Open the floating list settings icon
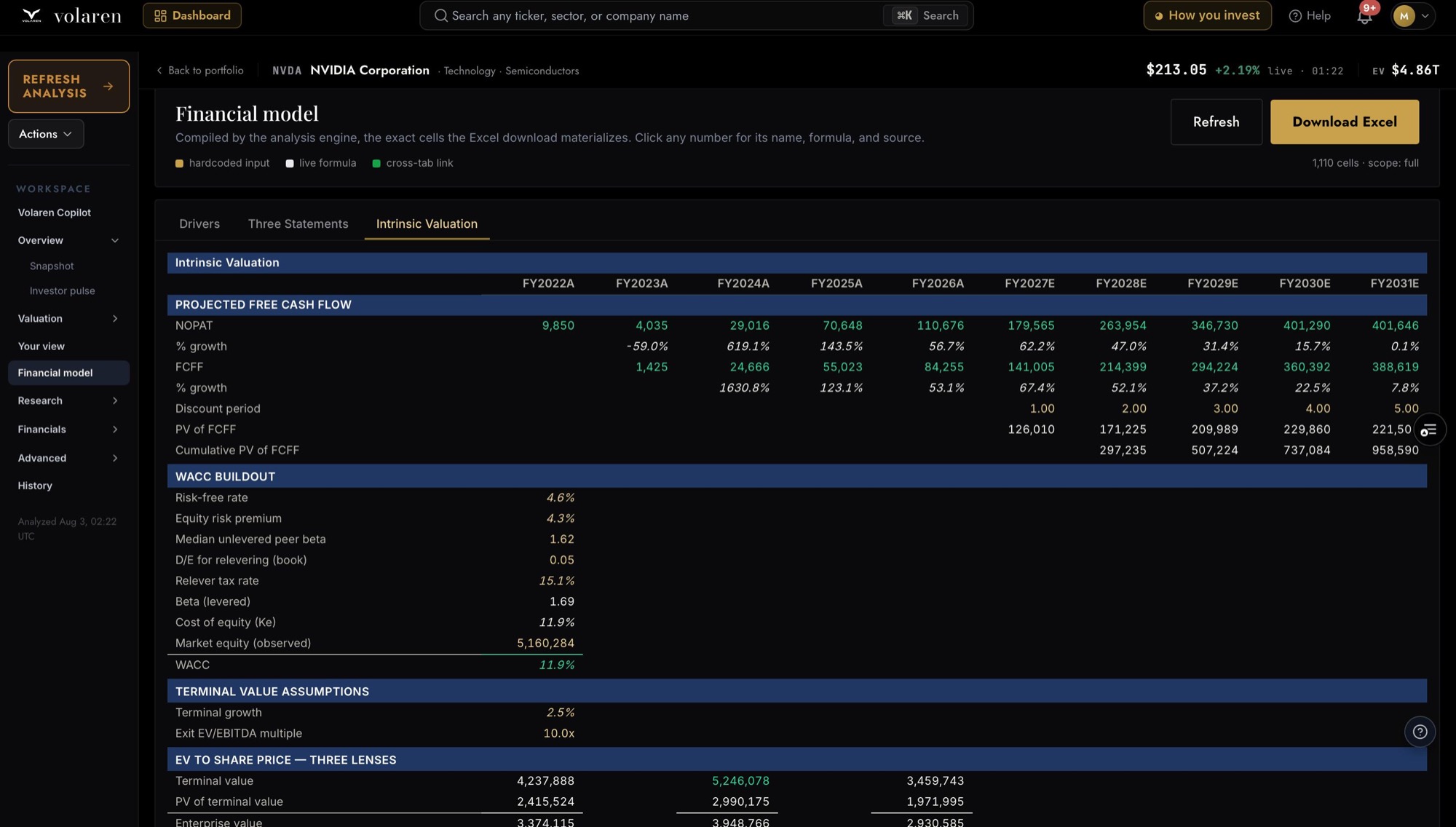Screen dimensions: 1456x827 [1429, 430]
